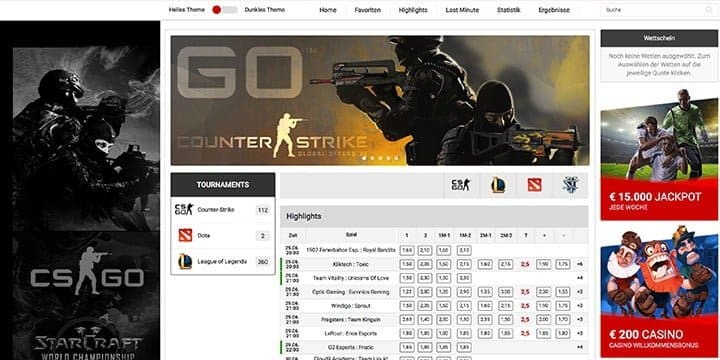The height and width of the screenshot is (360, 720).
Task: Click match name Team Vitality : Unicorns Of Love
Action: pos(351,278)
